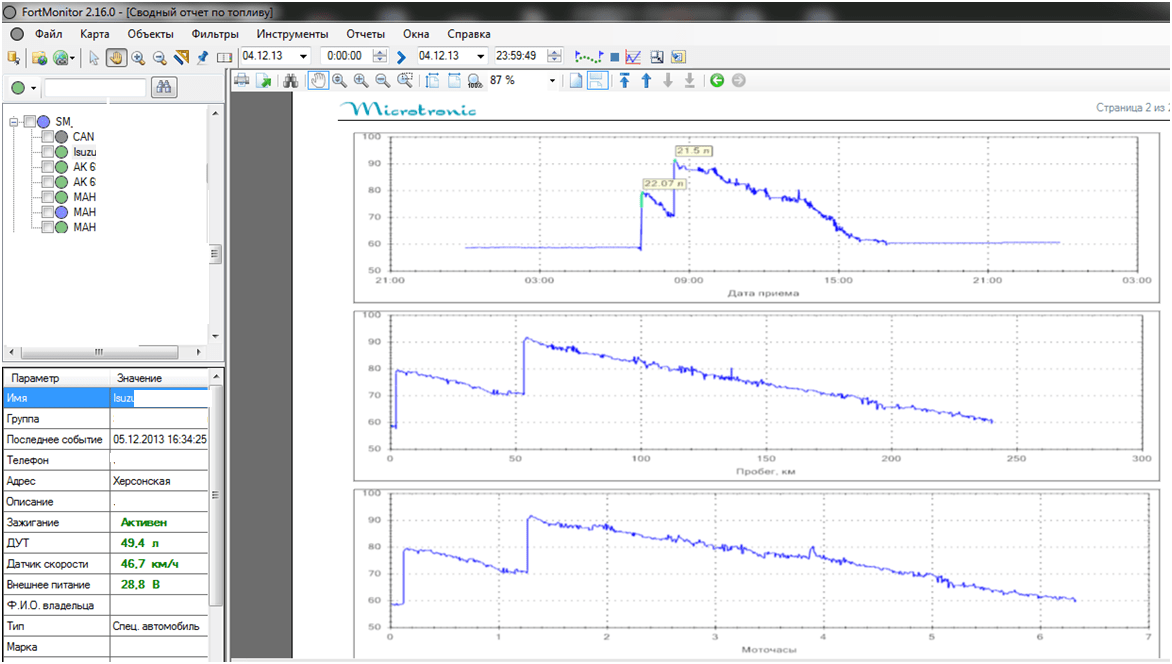Go to previous report page

click(647, 81)
